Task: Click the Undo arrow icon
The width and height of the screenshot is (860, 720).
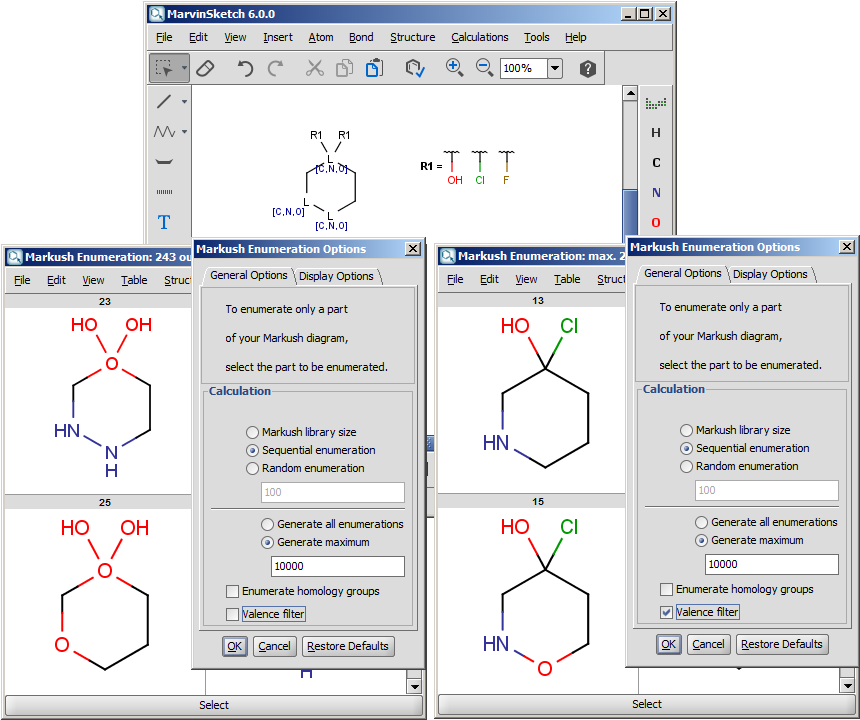Action: (x=245, y=68)
